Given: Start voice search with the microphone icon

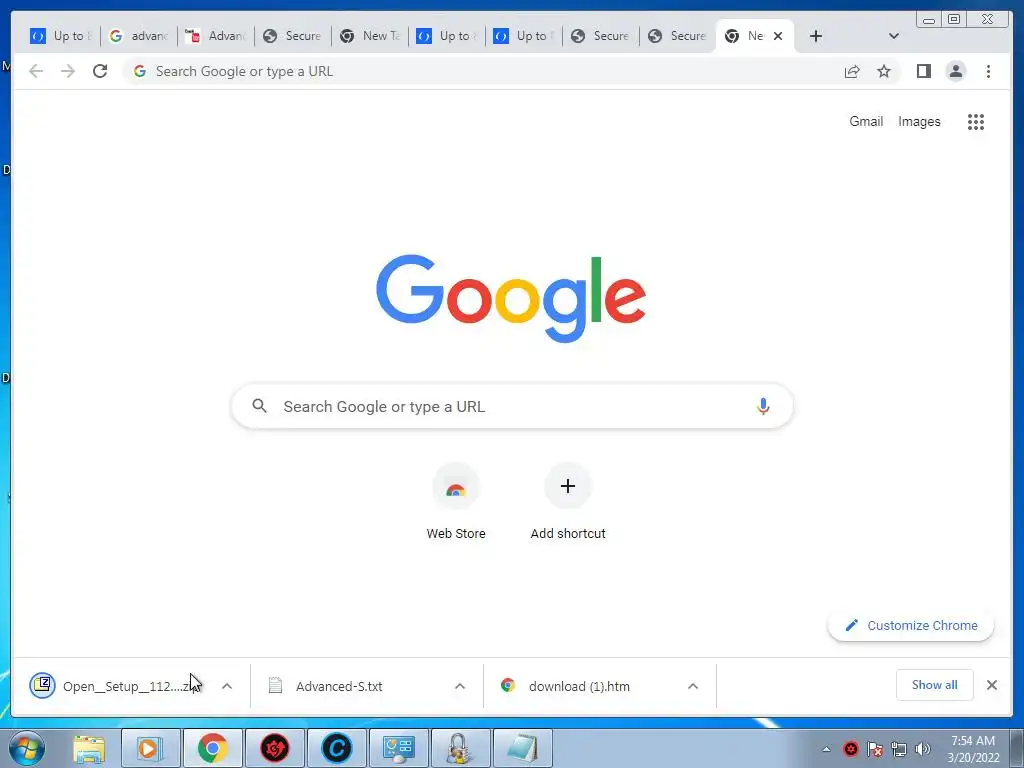Looking at the screenshot, I should 763,406.
